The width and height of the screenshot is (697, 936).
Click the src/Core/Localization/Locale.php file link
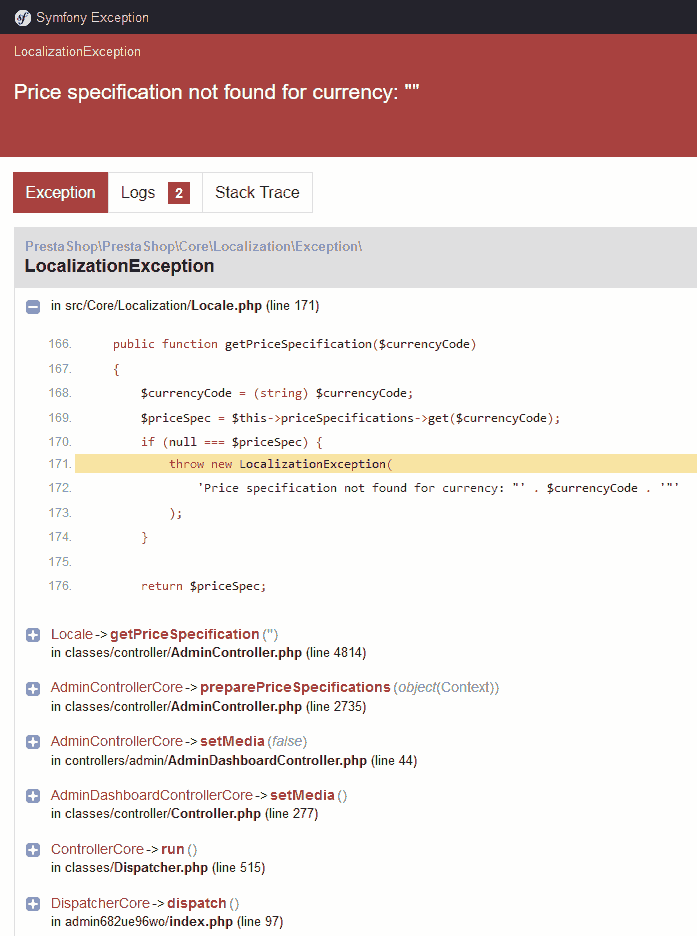(x=164, y=306)
